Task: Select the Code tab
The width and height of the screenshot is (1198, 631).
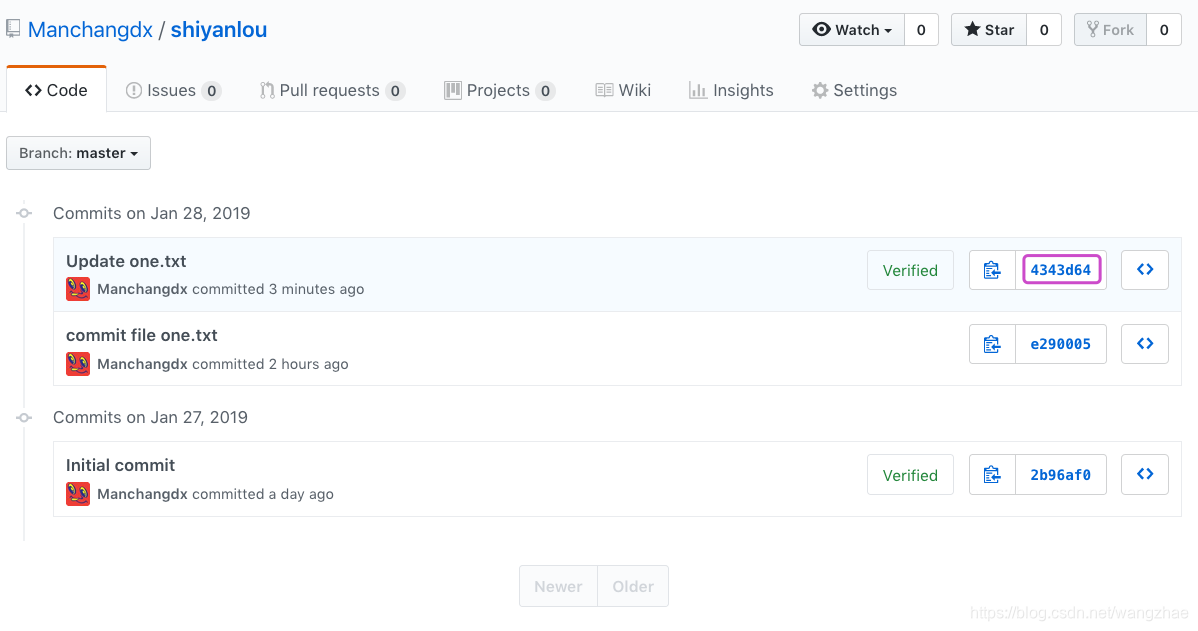Action: [57, 90]
